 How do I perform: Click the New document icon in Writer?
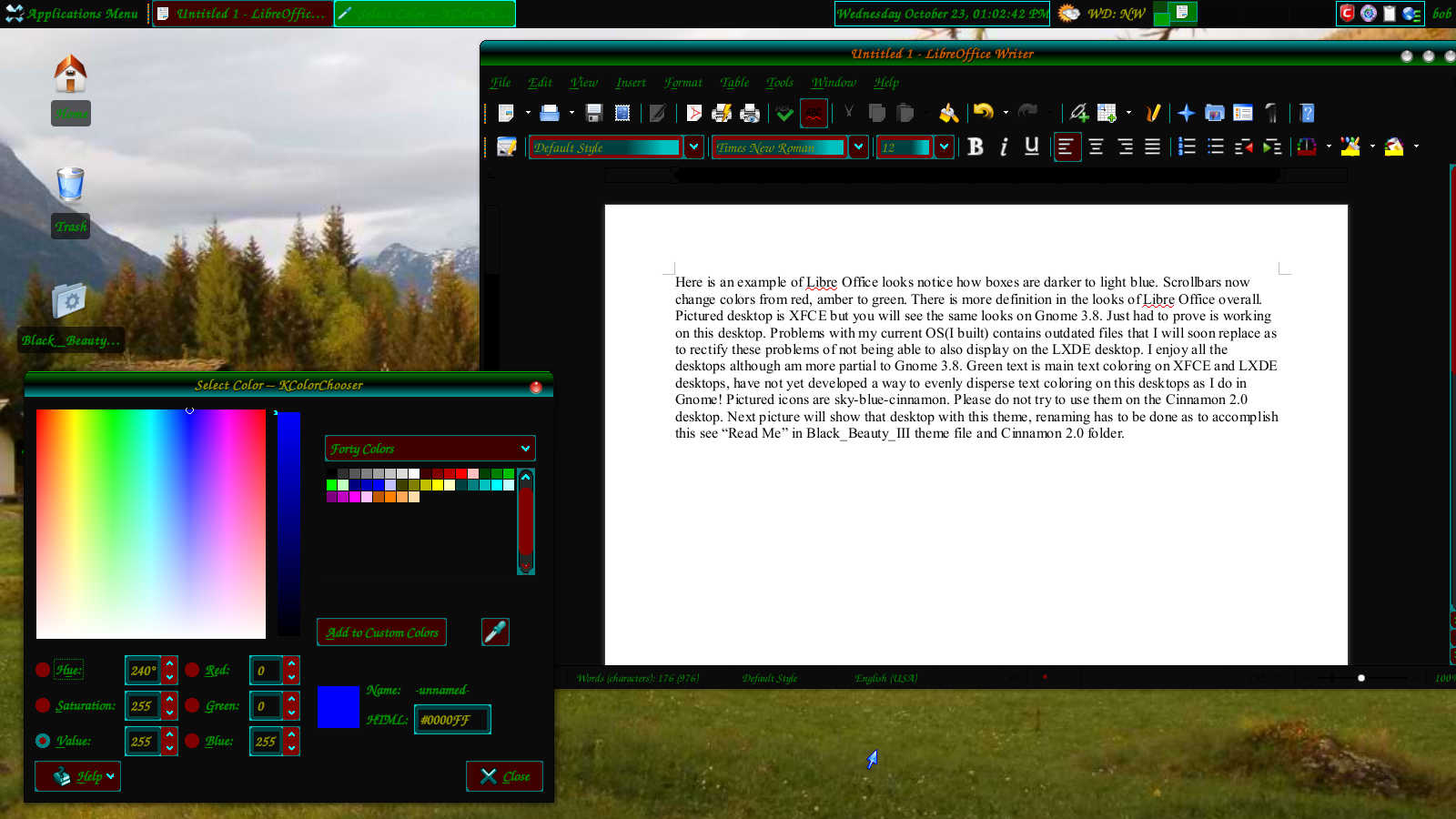point(507,113)
